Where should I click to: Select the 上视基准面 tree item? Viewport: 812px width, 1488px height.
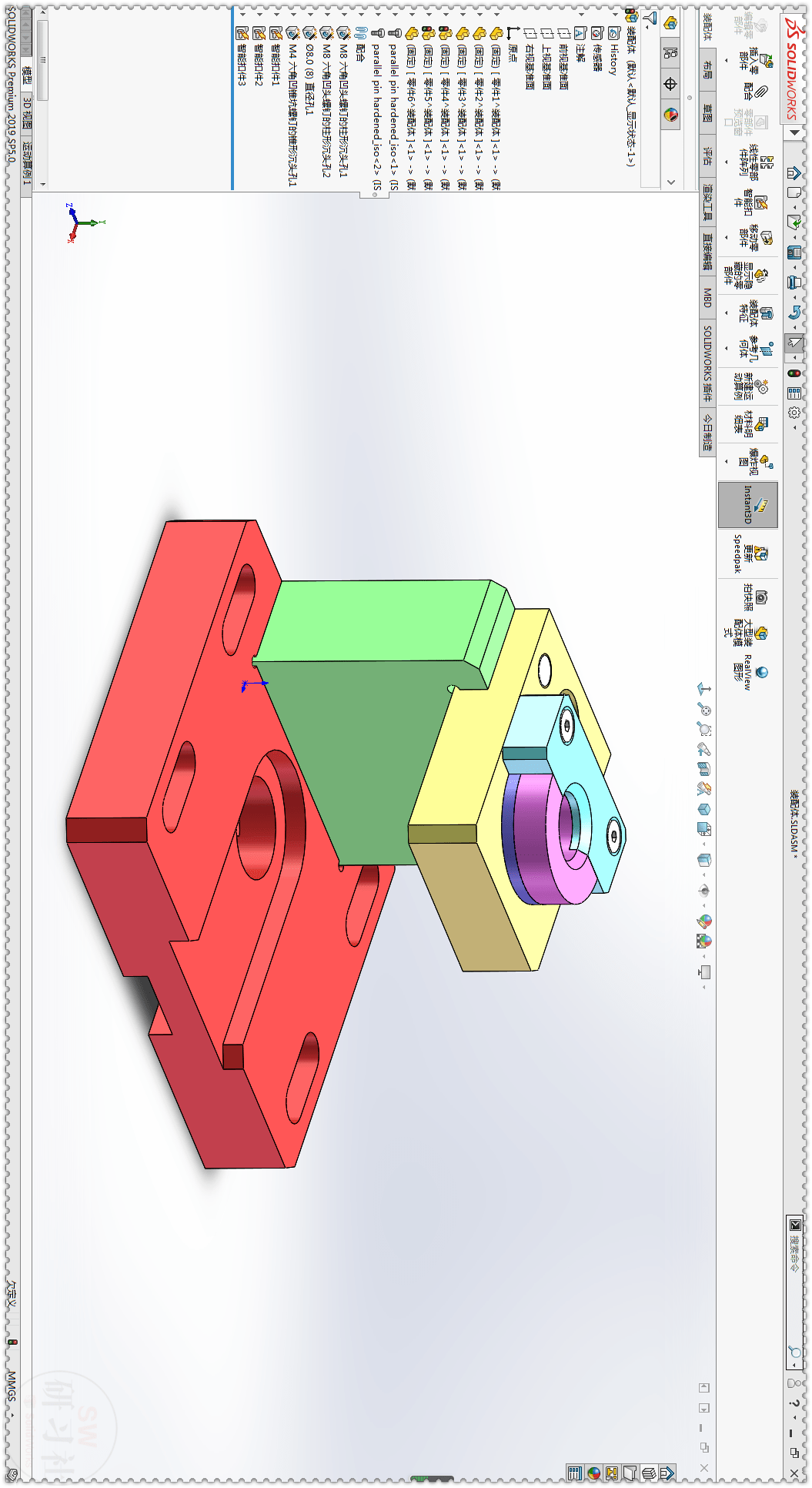tap(547, 59)
